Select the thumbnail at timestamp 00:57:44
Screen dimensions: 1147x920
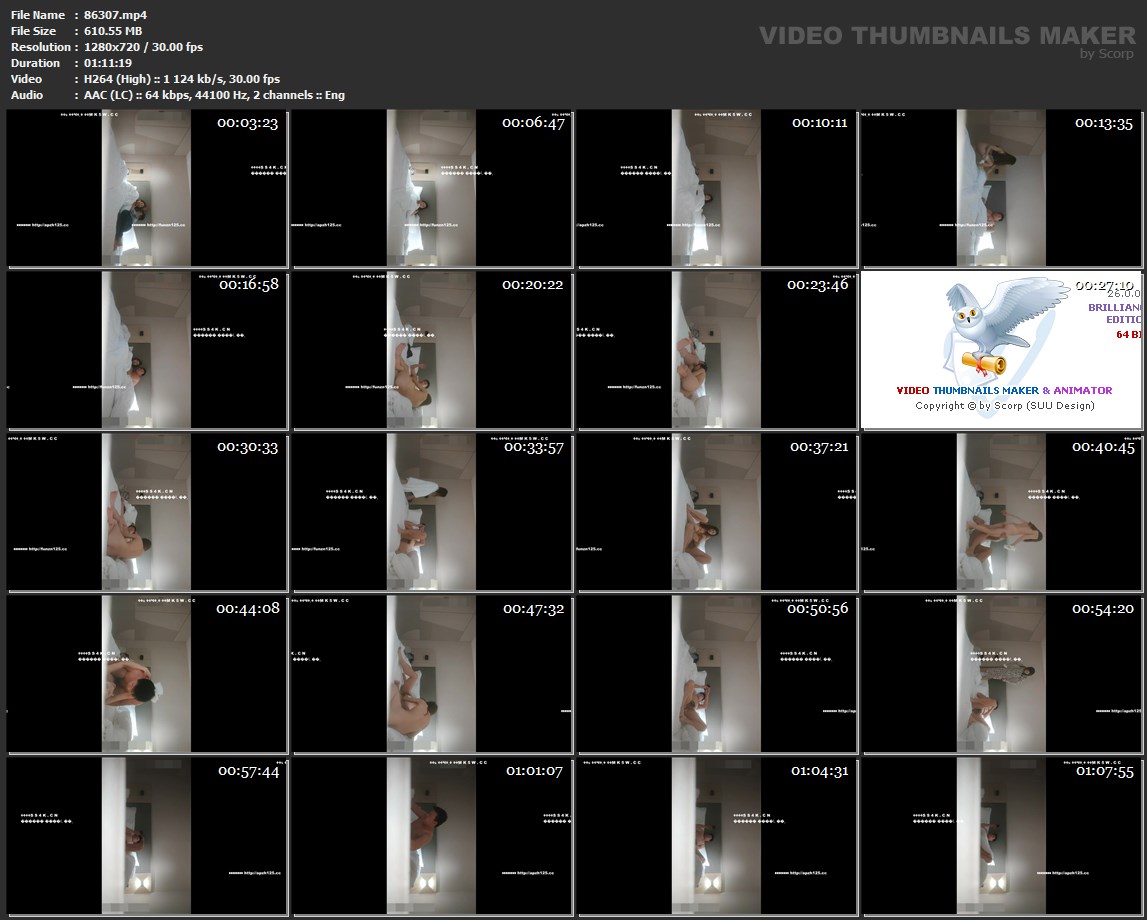[x=147, y=836]
